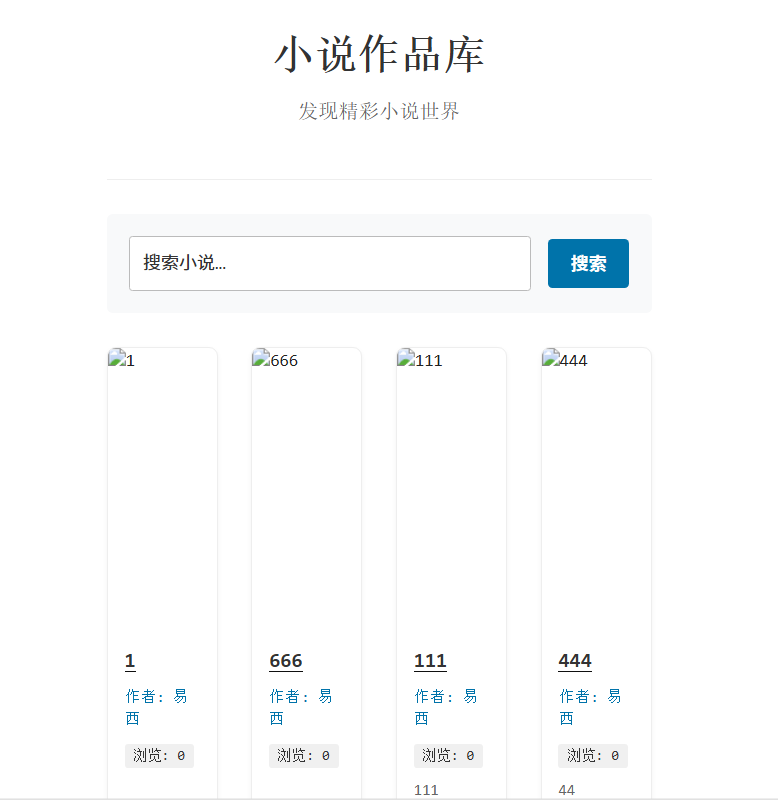Click the 发现精彩小说世界 subtitle text
Viewport: 778px width, 800px height.
(379, 111)
